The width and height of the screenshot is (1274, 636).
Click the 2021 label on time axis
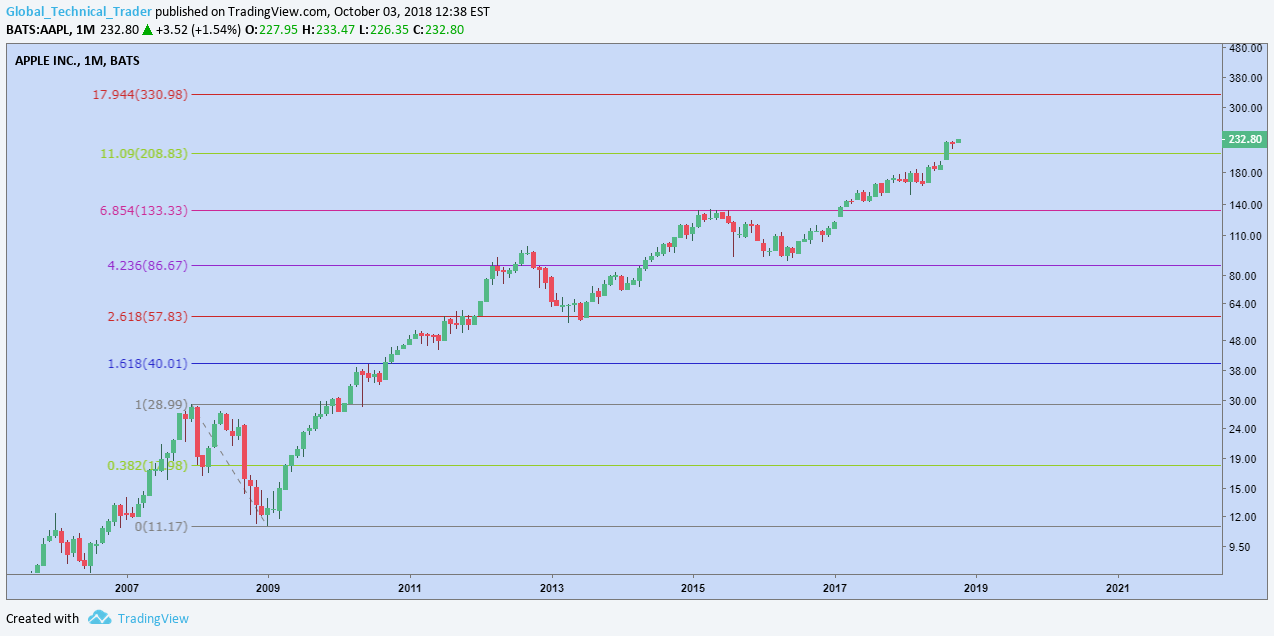coord(1118,589)
